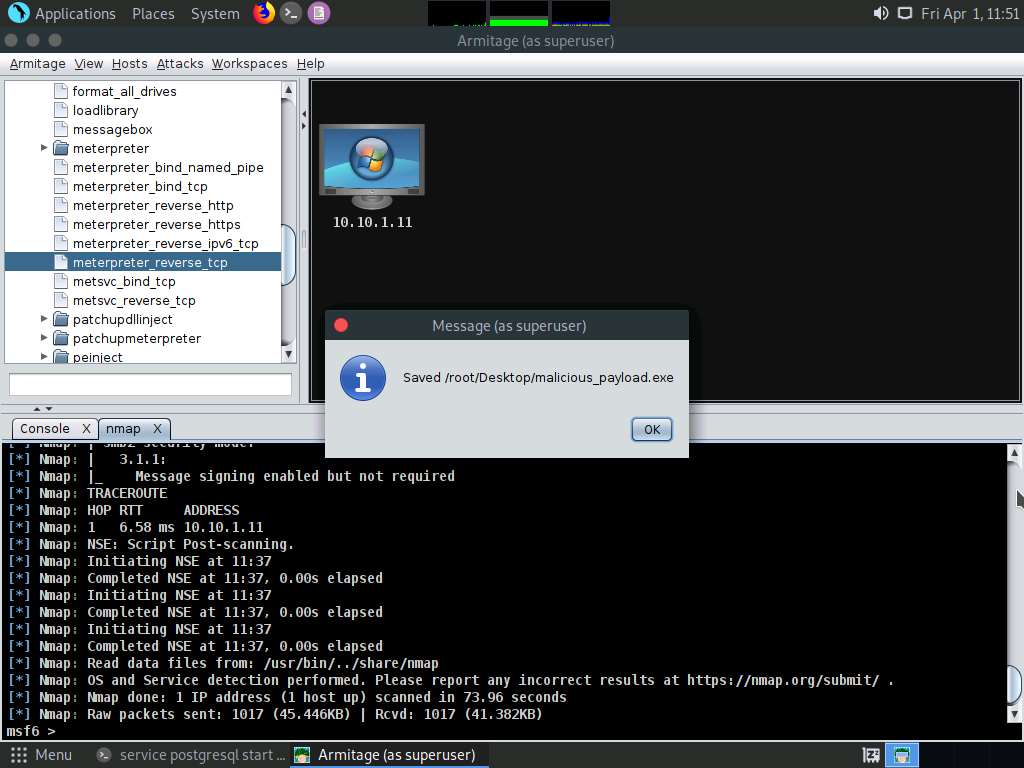Select meterpreter_reverse_https payload
Image resolution: width=1024 pixels, height=768 pixels.
156,224
